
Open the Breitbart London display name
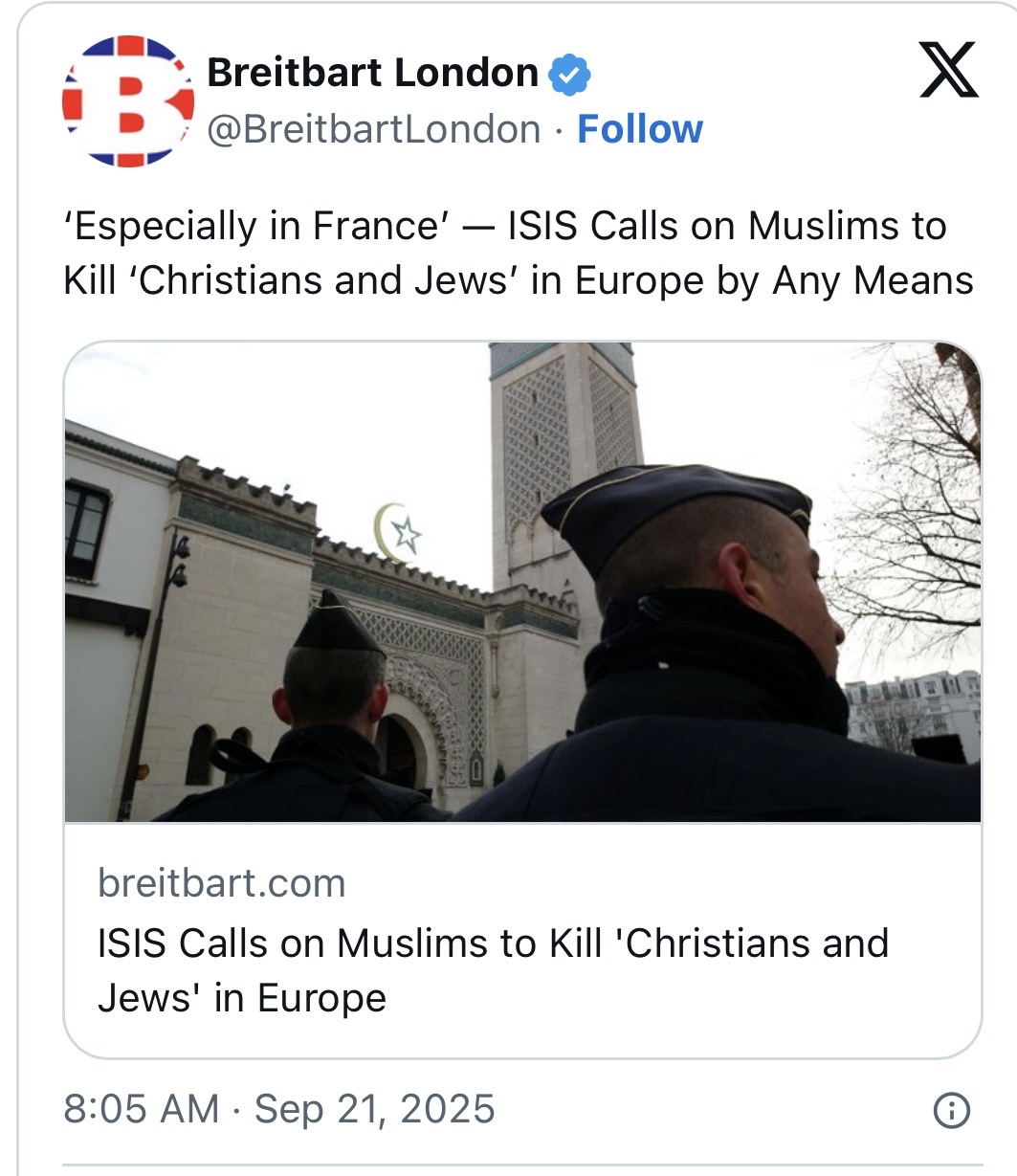pyautogui.click(x=373, y=73)
